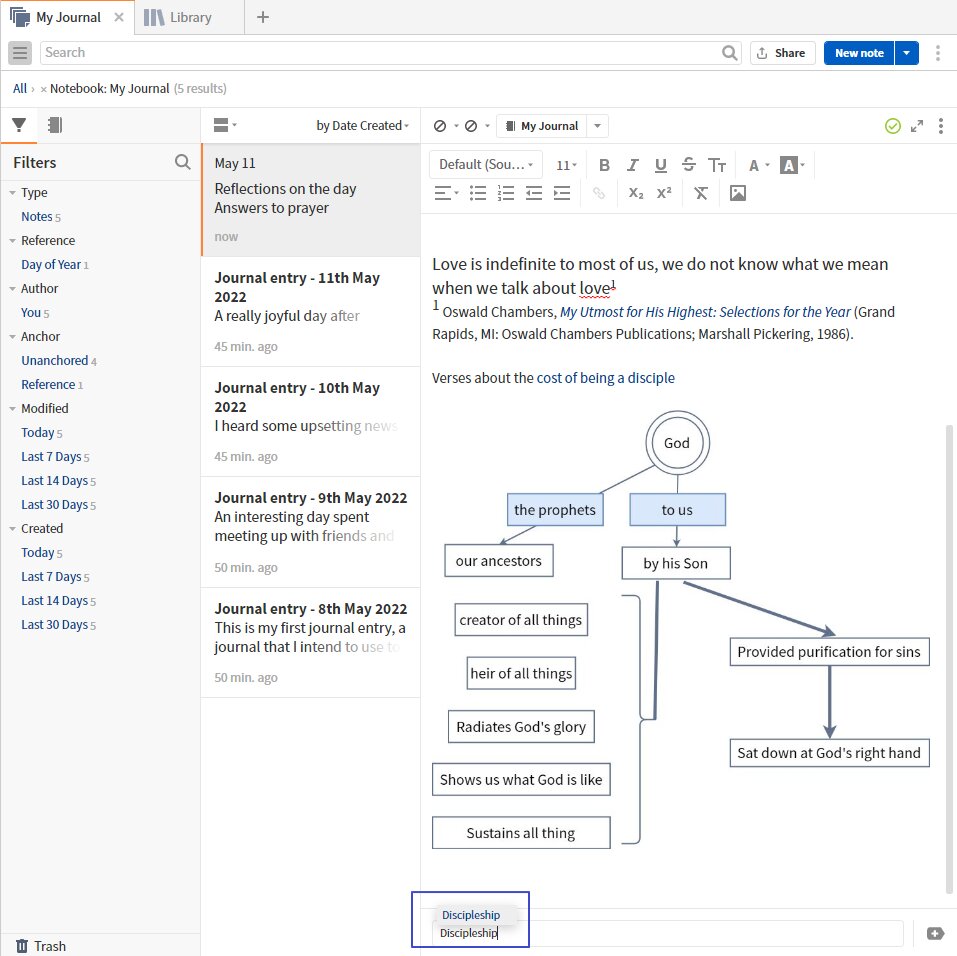The width and height of the screenshot is (957, 956).
Task: Collapse the Type filter group
Action: [12, 192]
